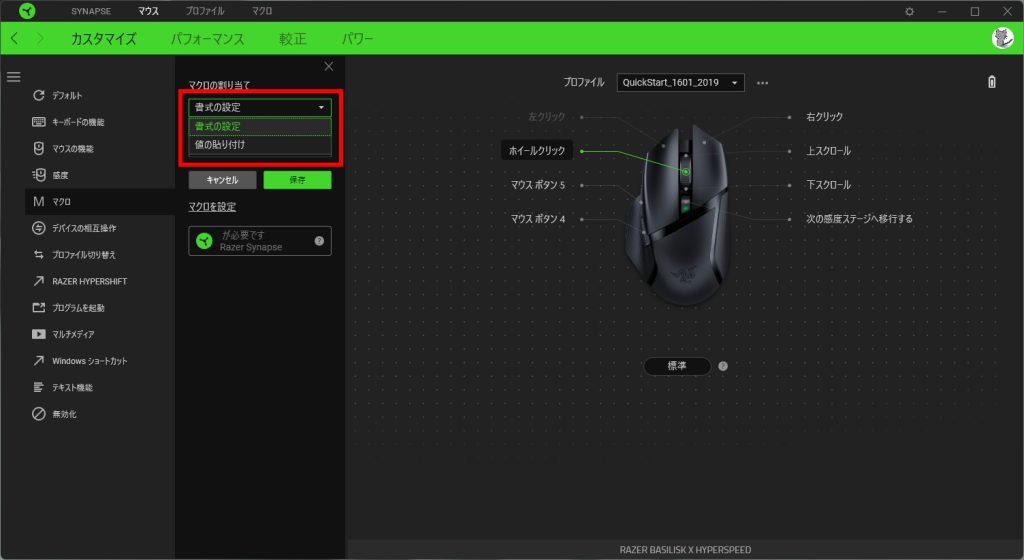Select the マルチメディア play icon
The image size is (1024, 560).
click(x=39, y=334)
